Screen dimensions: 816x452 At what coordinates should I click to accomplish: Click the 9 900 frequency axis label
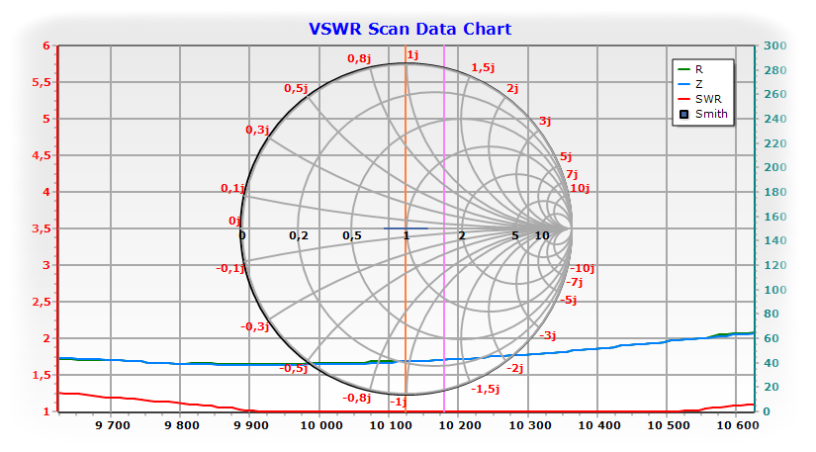pos(251,425)
